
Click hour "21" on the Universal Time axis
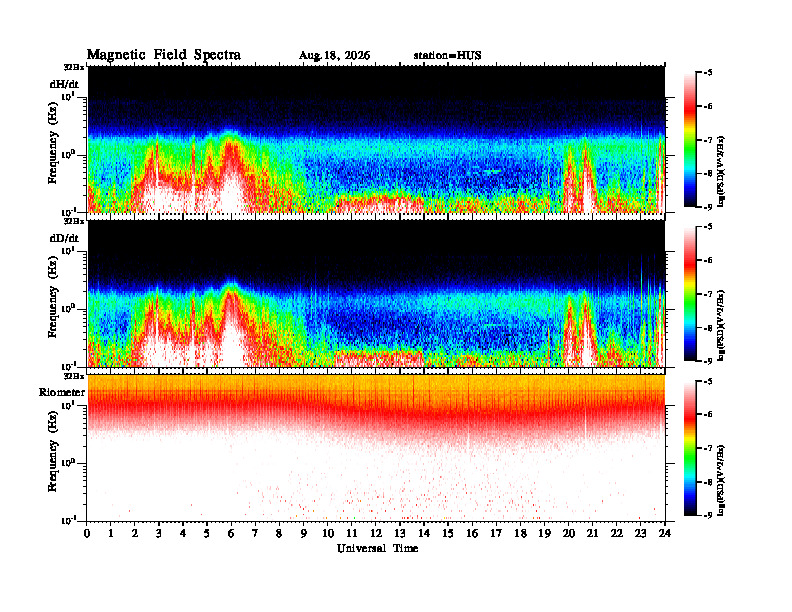592,533
